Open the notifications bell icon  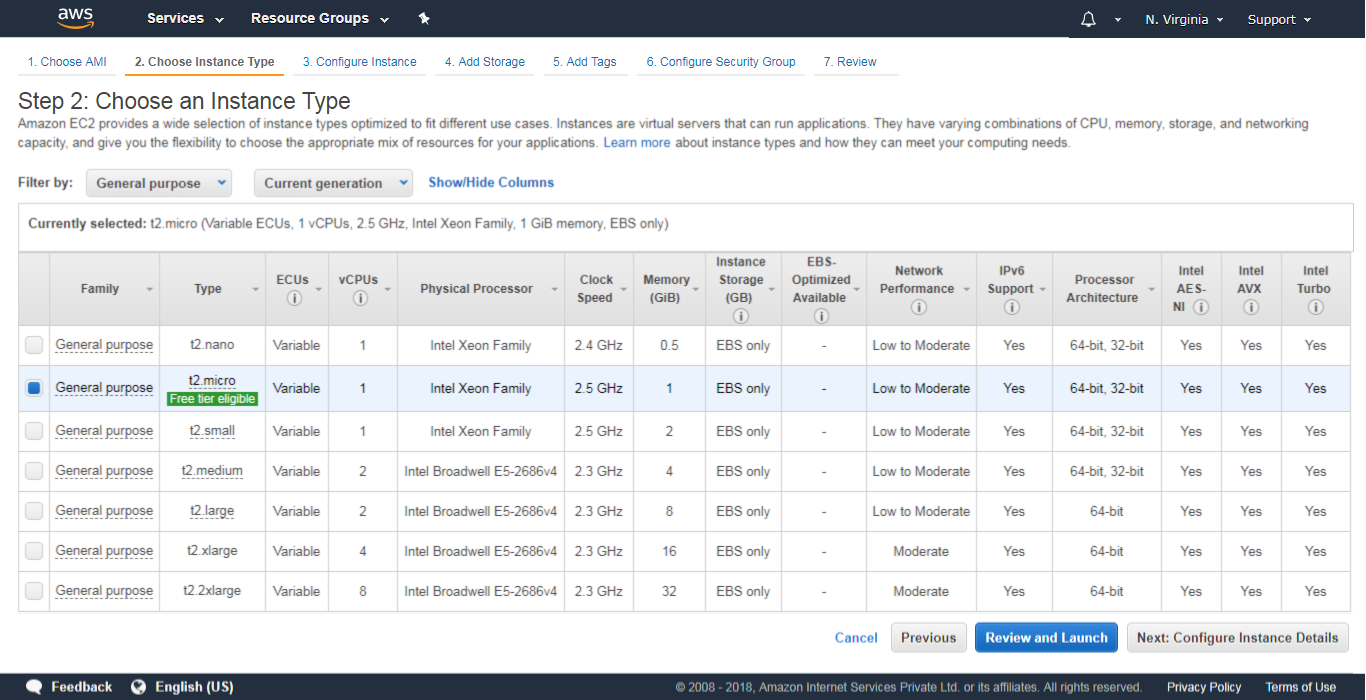coord(1089,19)
